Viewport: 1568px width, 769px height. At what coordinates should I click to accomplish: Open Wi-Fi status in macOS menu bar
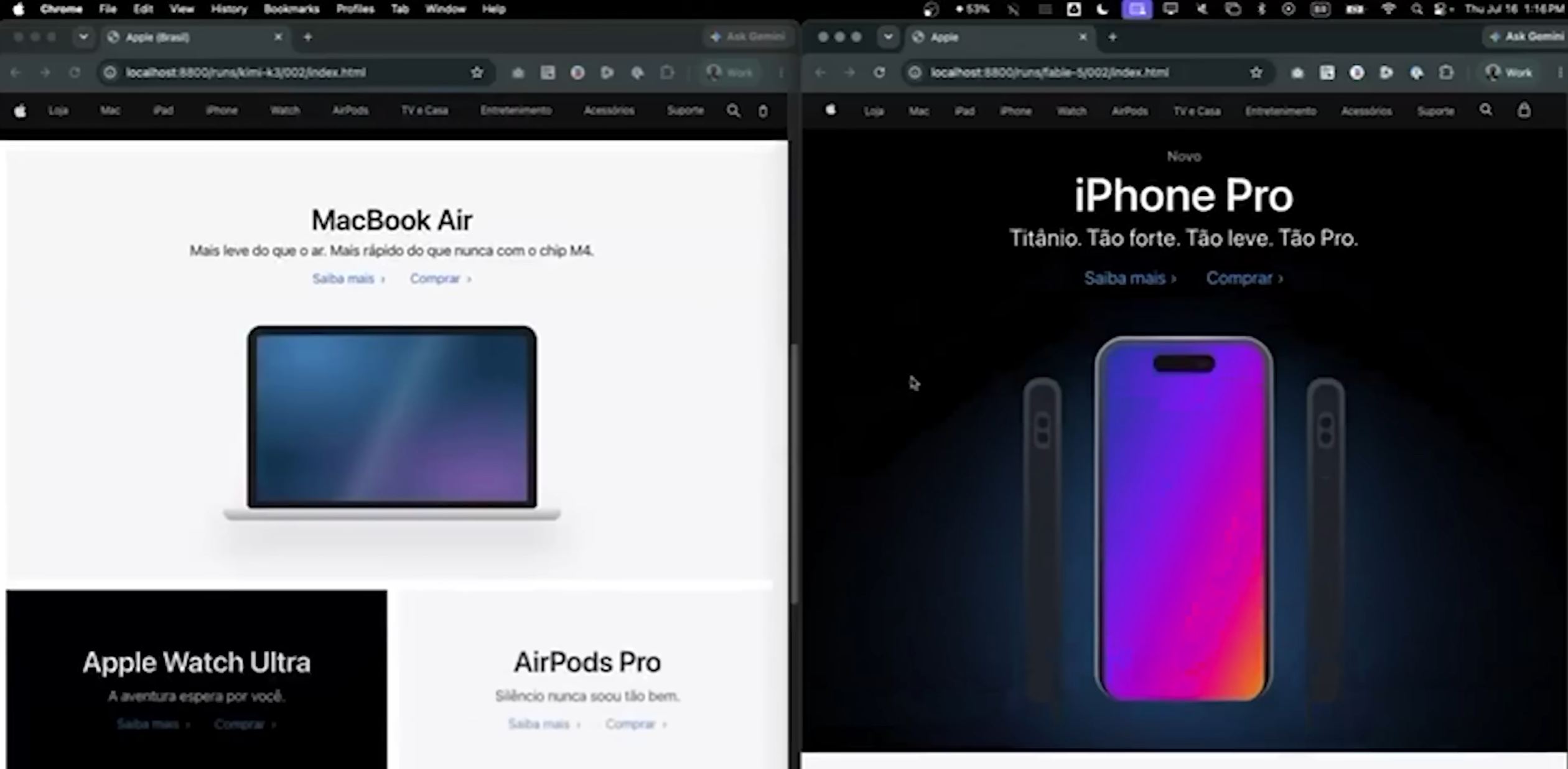tap(1389, 9)
